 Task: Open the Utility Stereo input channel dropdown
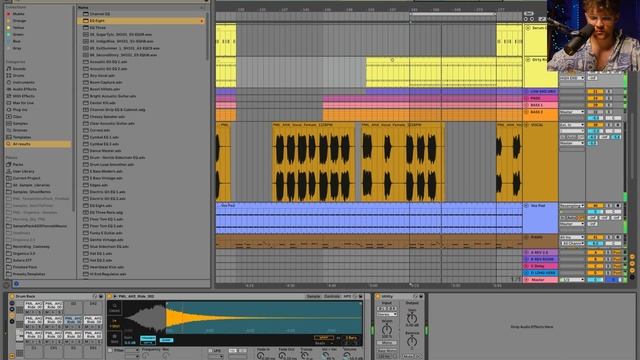pos(387,314)
